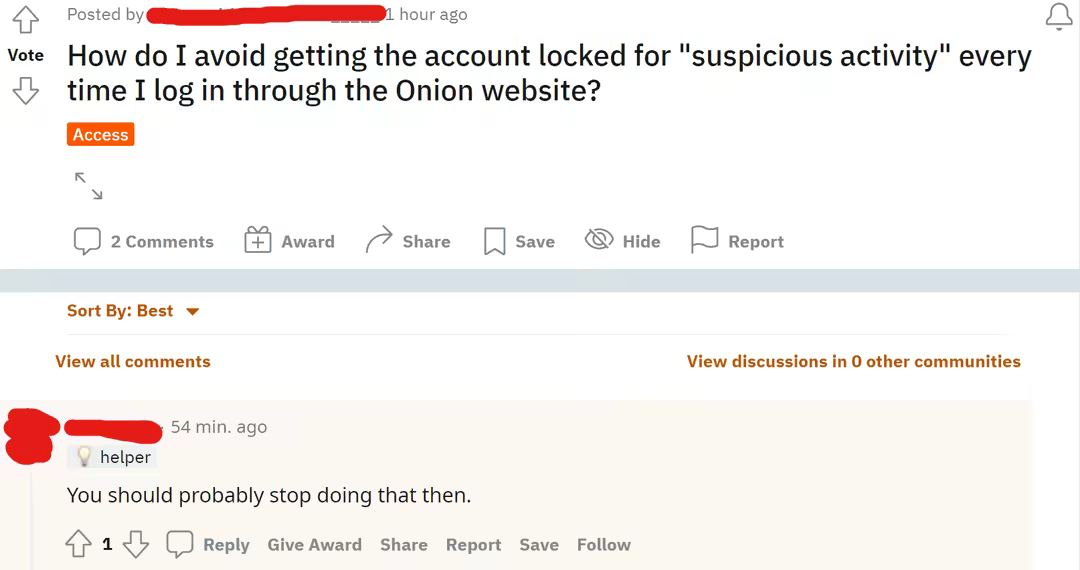
Task: View discussions in 0 other communities
Action: (853, 362)
